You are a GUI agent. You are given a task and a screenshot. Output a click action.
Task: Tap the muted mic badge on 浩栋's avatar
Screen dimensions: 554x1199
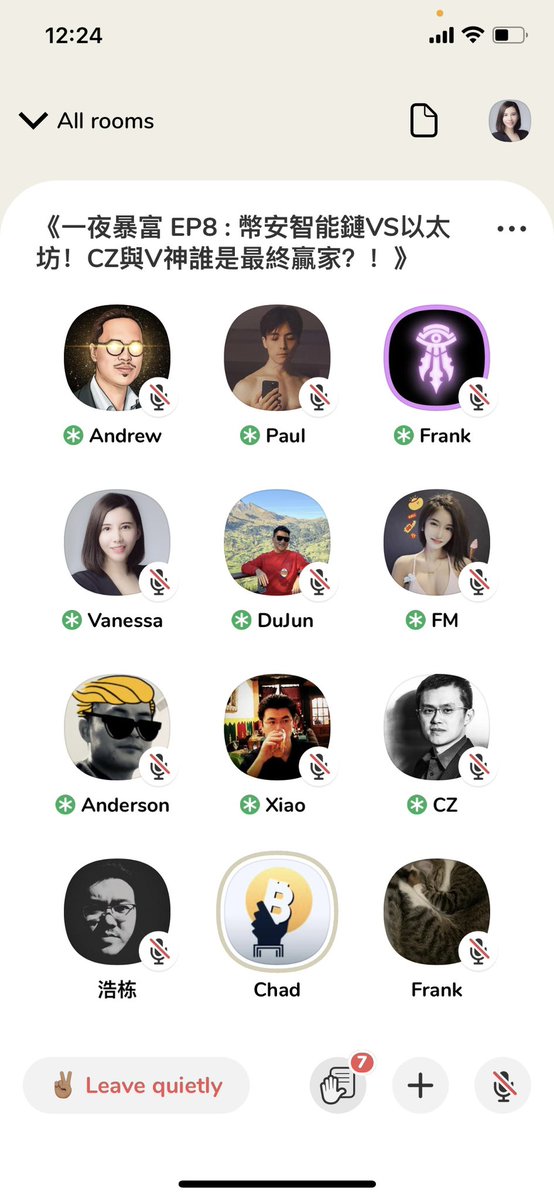(158, 950)
